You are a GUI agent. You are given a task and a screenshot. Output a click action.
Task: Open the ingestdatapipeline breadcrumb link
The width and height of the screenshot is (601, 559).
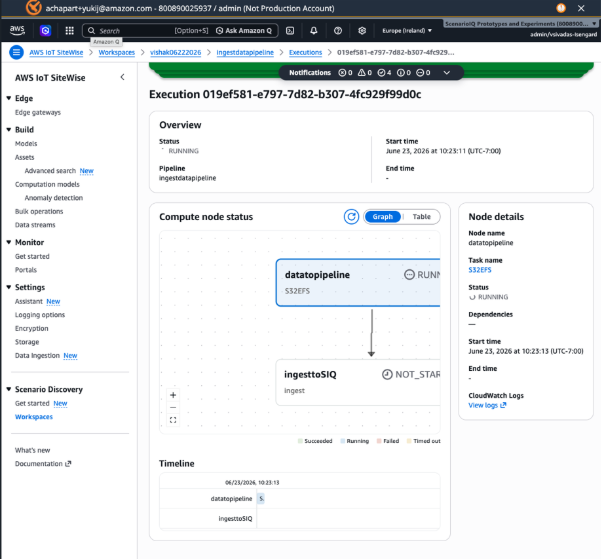[x=245, y=53]
